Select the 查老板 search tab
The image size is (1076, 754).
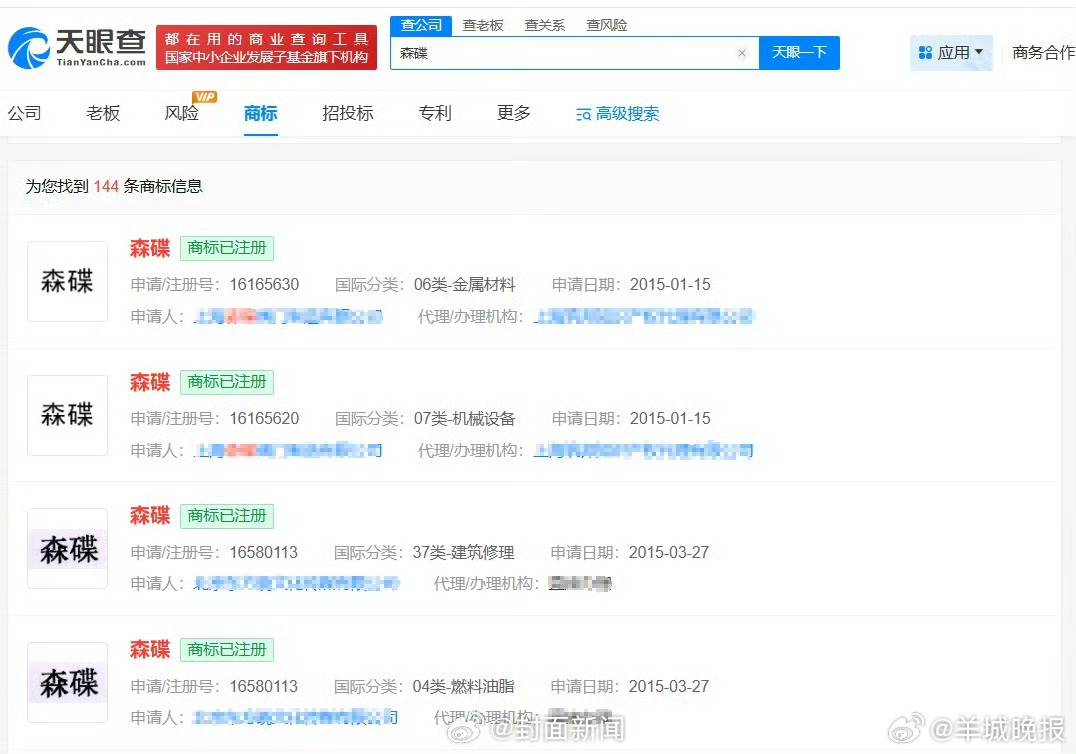point(483,25)
